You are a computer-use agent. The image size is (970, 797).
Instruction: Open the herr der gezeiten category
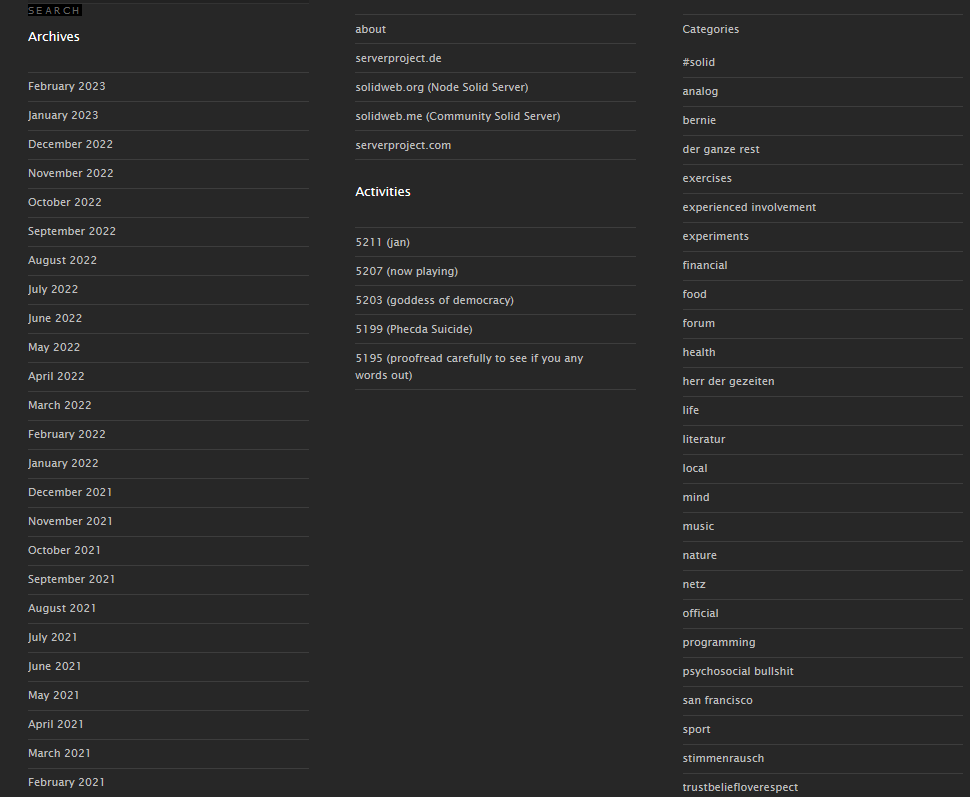click(728, 381)
